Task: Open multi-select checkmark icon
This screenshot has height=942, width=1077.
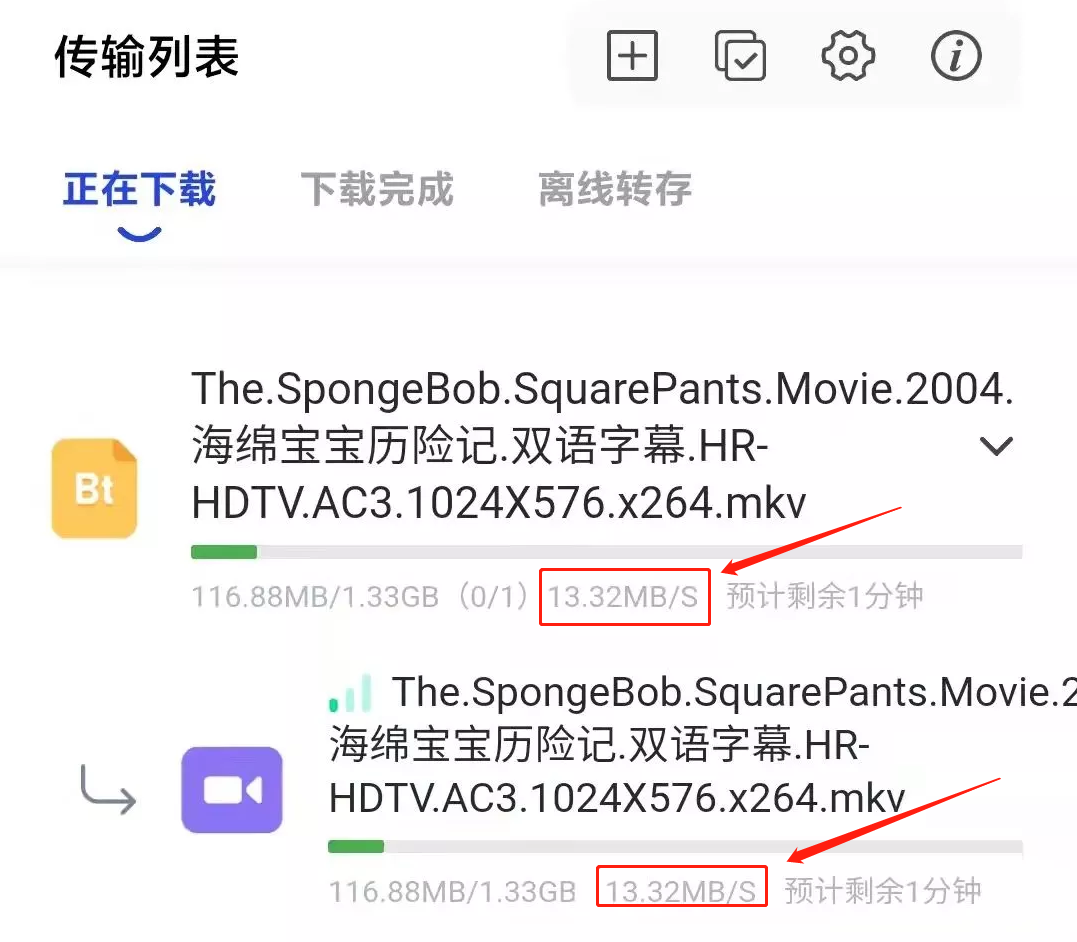Action: click(x=740, y=56)
